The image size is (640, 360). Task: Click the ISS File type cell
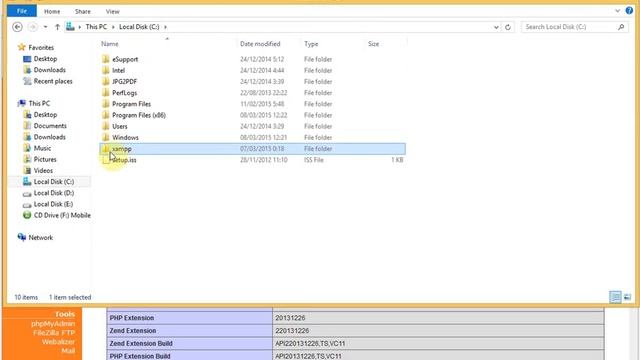click(314, 160)
